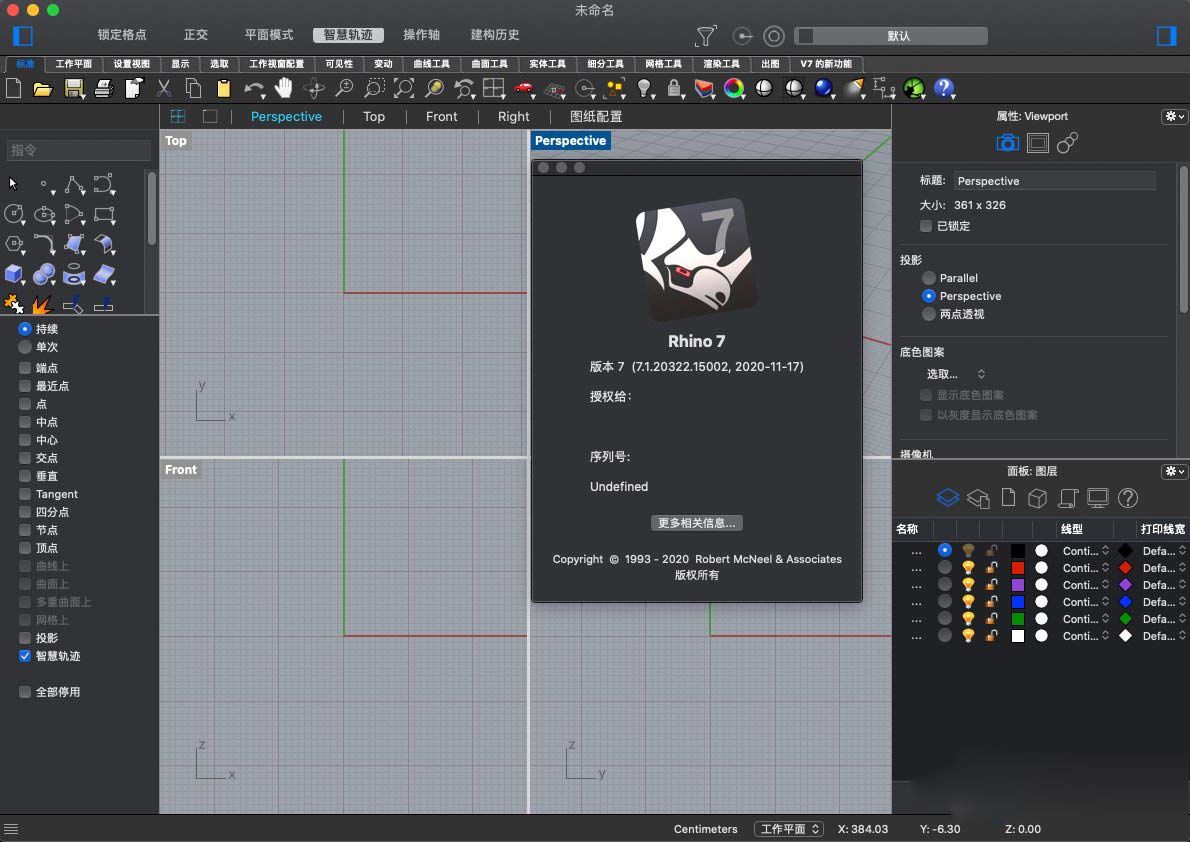
Task: Open the 工作平面 dropdown in status bar
Action: coord(789,829)
